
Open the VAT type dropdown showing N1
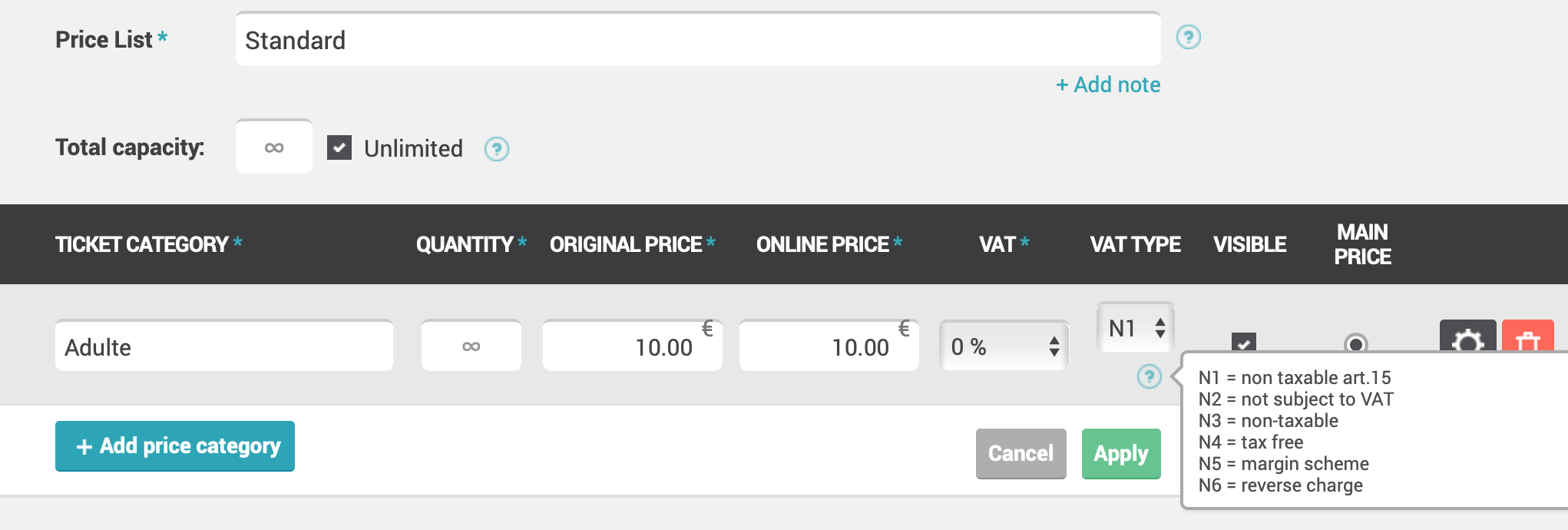point(1136,328)
